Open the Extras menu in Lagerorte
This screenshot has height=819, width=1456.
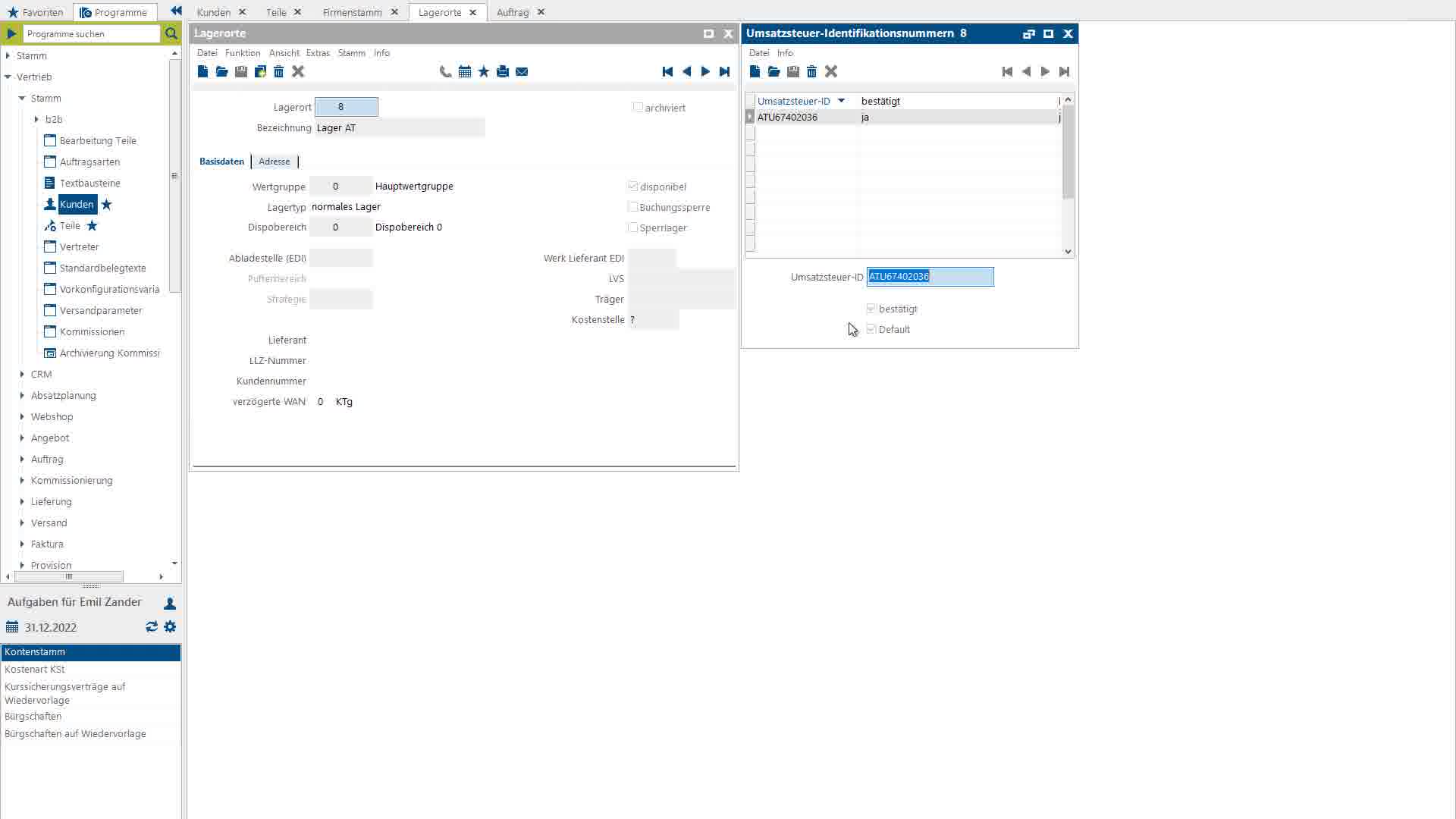coord(318,53)
